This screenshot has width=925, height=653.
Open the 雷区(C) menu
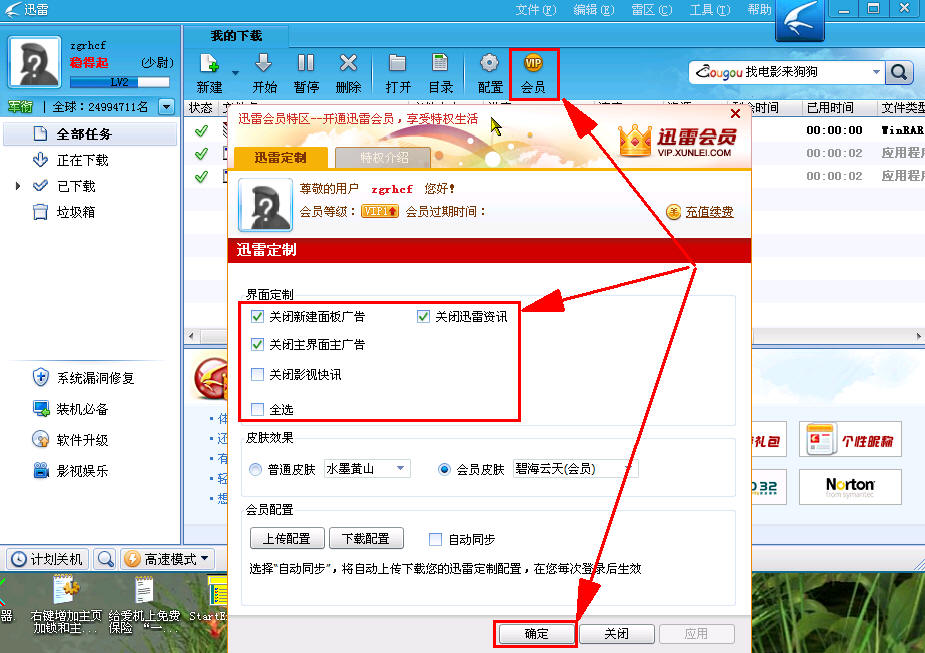coord(651,10)
